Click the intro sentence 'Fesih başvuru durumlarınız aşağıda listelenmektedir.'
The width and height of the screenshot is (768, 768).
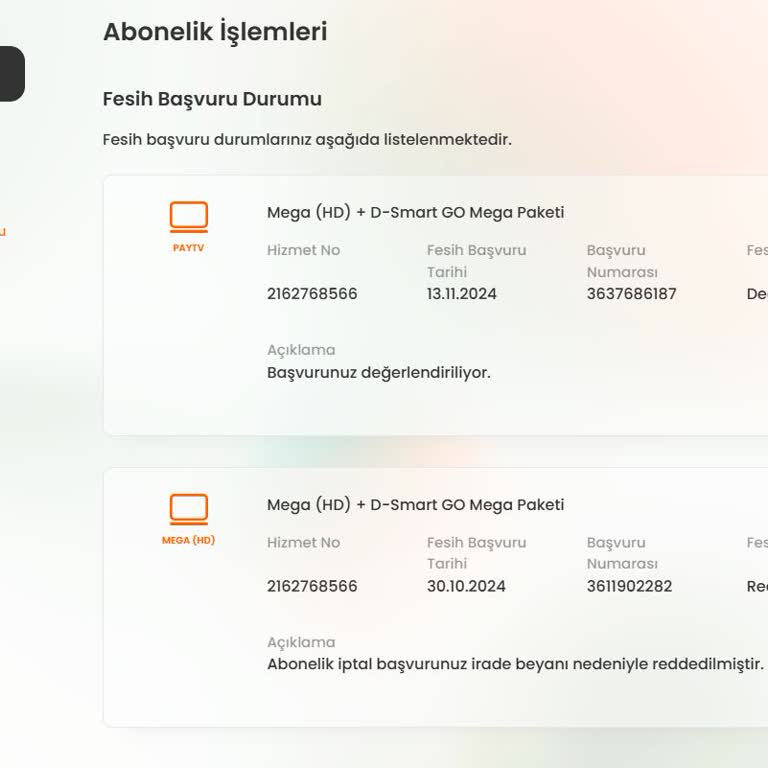pos(307,140)
